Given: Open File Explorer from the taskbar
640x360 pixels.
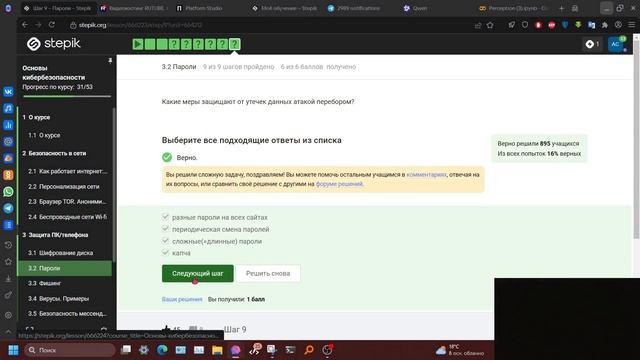Looking at the screenshot, I should 217,350.
